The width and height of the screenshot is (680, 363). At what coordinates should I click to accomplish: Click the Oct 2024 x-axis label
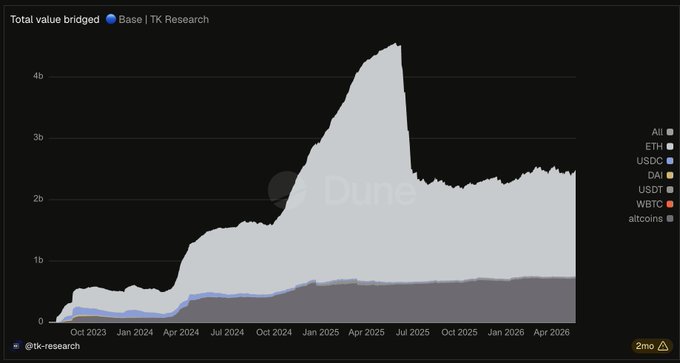click(274, 332)
